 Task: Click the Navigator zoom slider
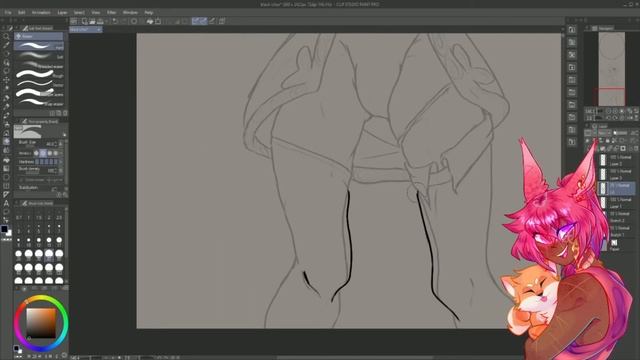click(x=600, y=111)
